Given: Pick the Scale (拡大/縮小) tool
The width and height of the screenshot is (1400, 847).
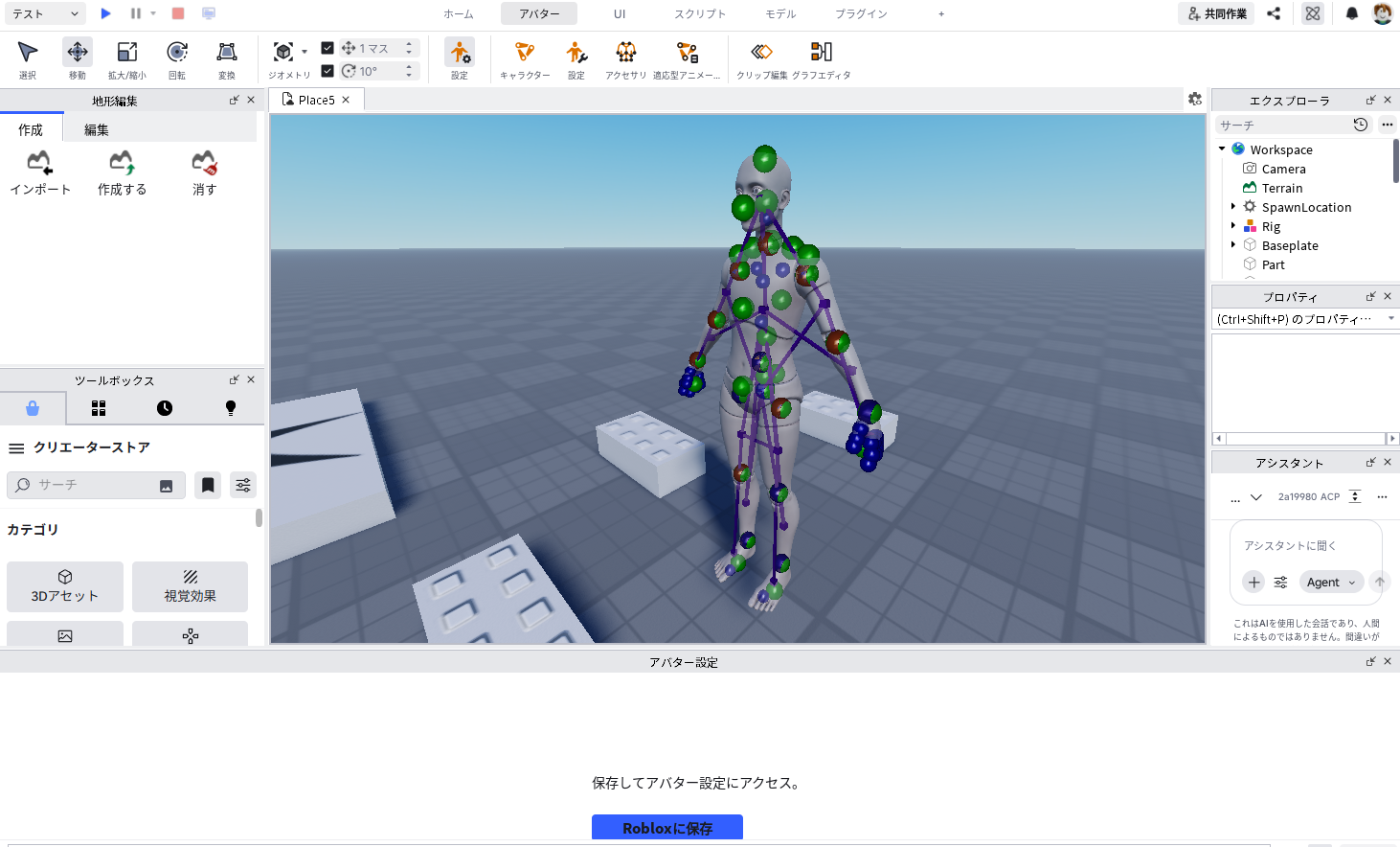Looking at the screenshot, I should [x=127, y=59].
